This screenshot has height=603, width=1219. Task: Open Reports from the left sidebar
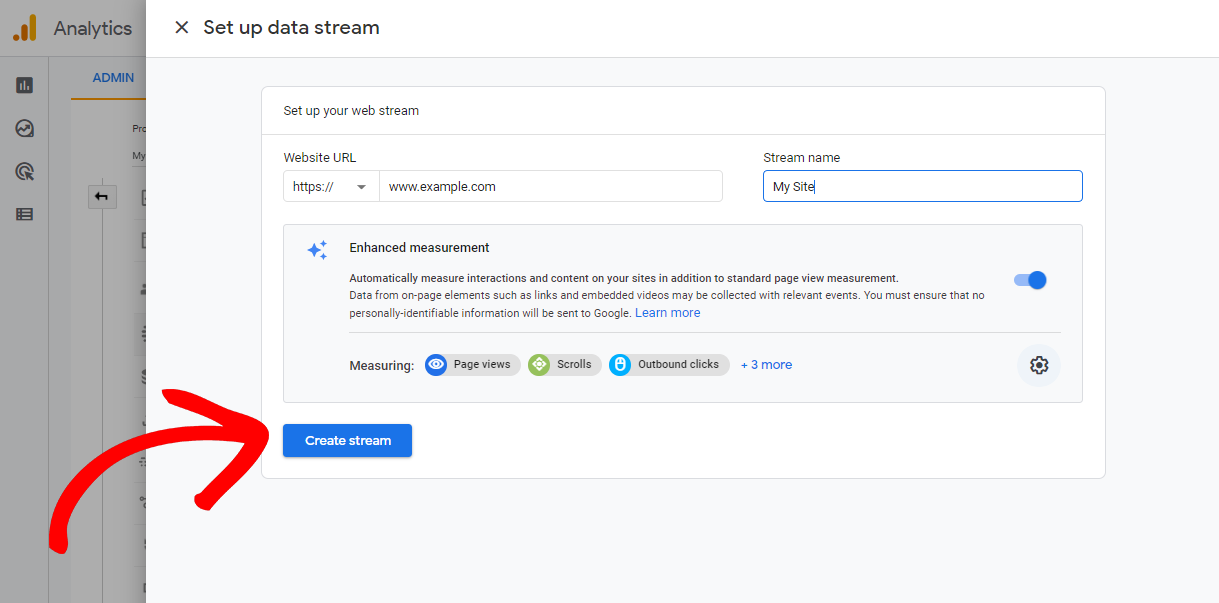(x=25, y=86)
